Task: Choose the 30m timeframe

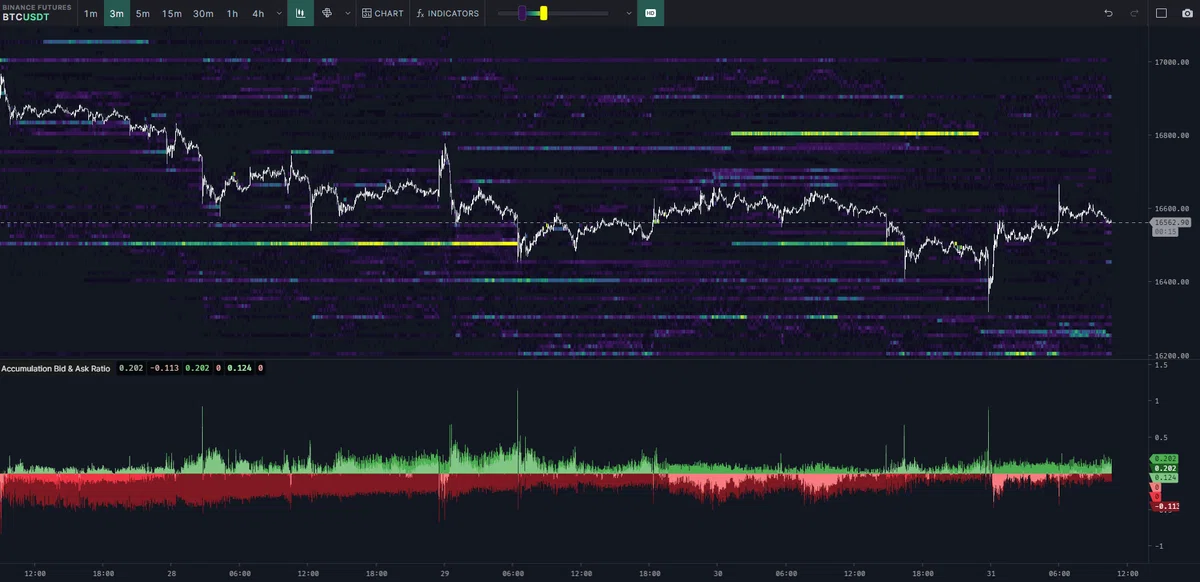Action: [x=203, y=13]
